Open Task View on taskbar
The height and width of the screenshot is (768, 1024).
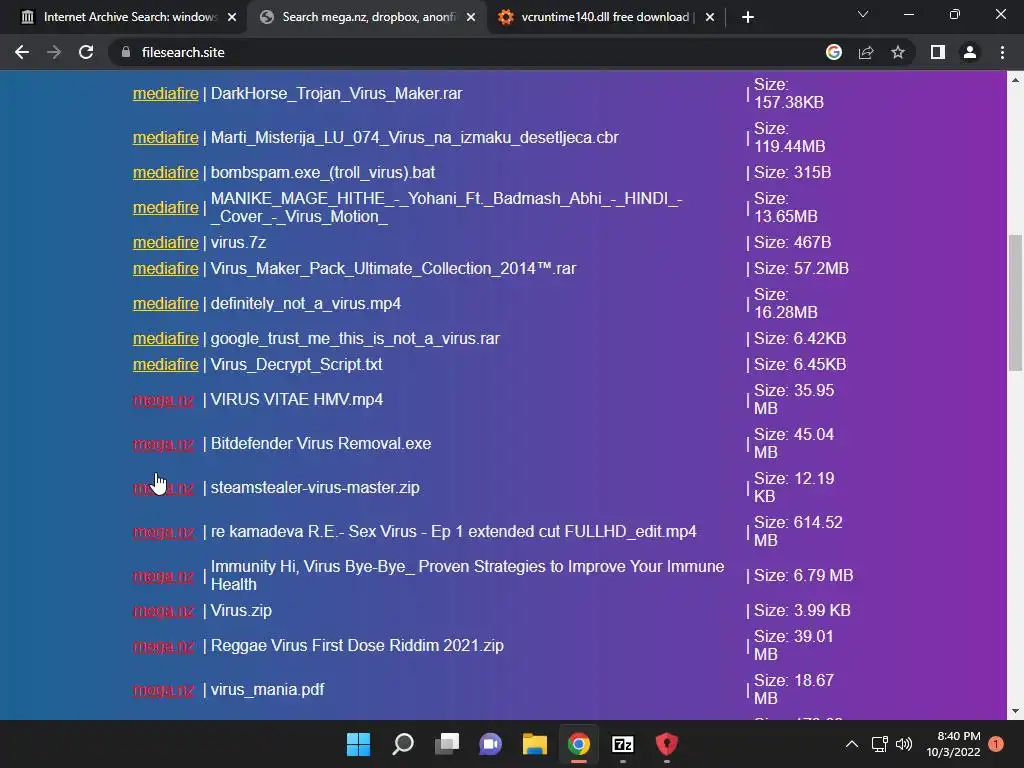click(x=447, y=744)
